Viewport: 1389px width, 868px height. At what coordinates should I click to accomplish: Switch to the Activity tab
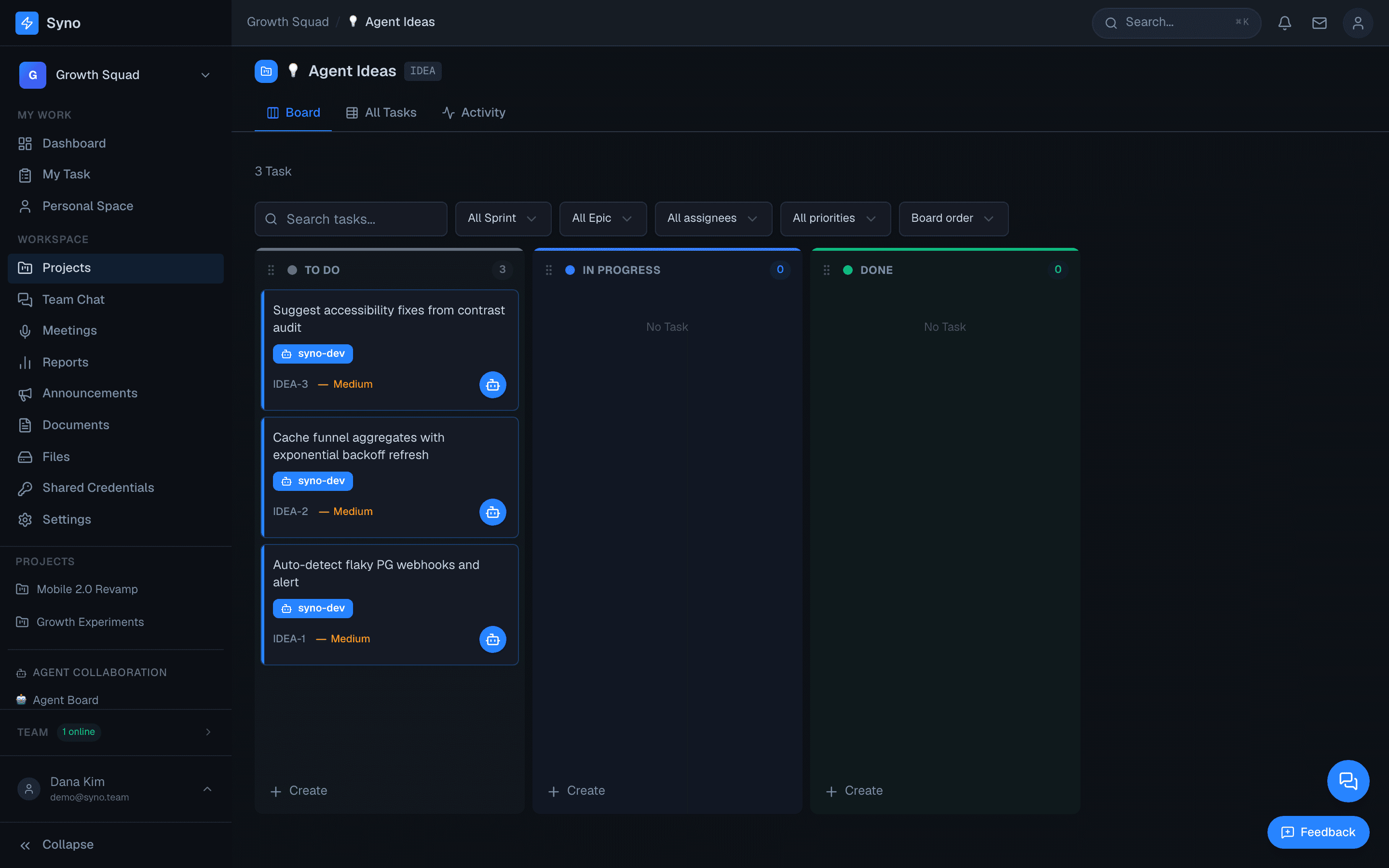[474, 113]
